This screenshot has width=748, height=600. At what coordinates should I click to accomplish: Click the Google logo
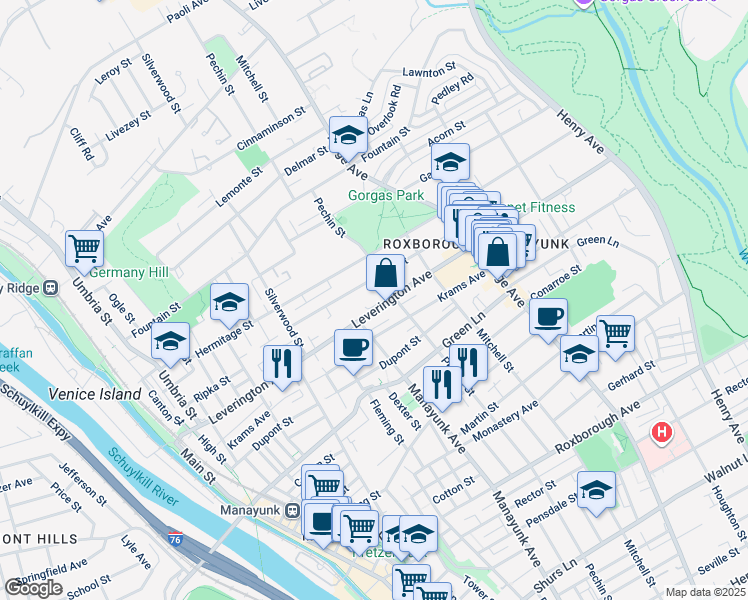click(x=33, y=588)
